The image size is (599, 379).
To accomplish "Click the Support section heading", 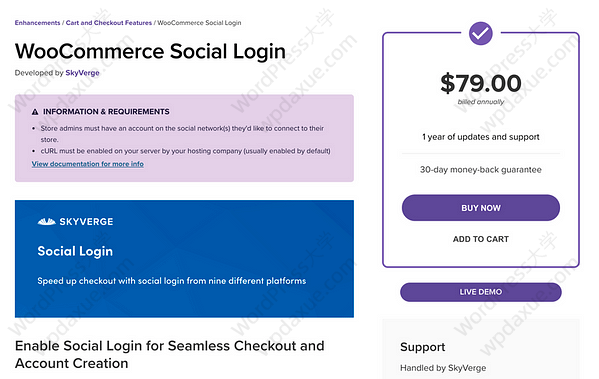I will 423,347.
